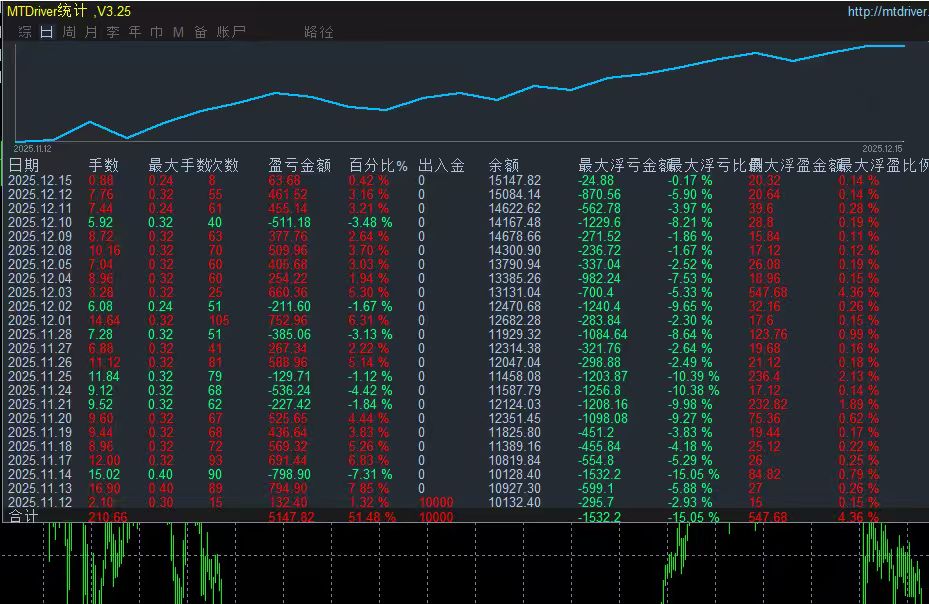Click the floating profit value 123.76
Viewport: 929px width, 604px height.
click(x=768, y=334)
